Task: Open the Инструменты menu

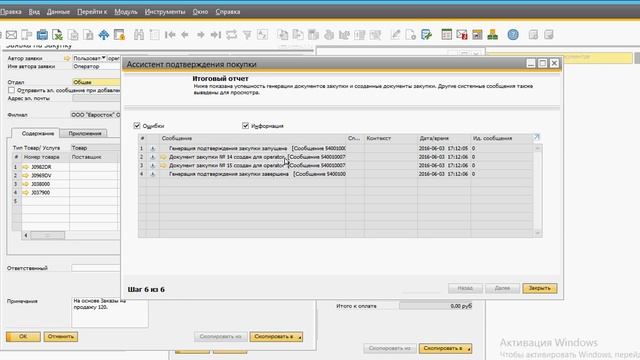Action: pyautogui.click(x=165, y=12)
